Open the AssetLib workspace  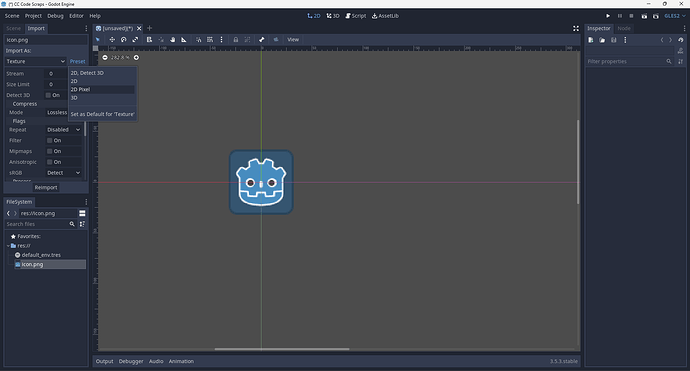(385, 16)
